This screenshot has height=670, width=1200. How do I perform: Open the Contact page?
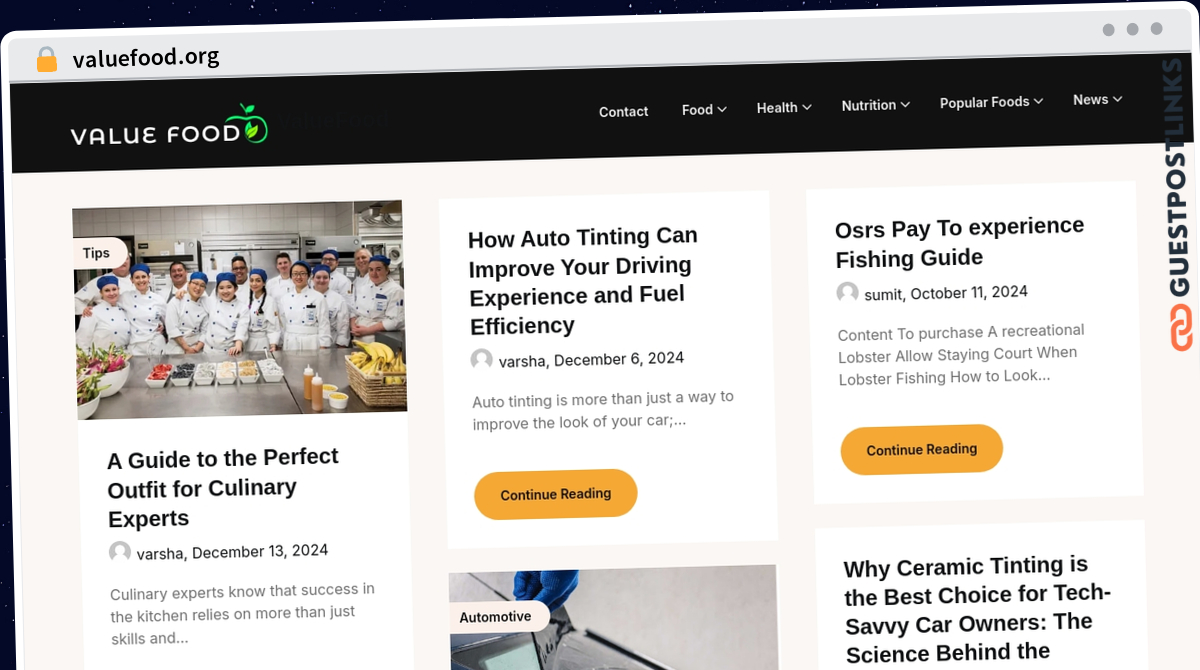[x=624, y=112]
